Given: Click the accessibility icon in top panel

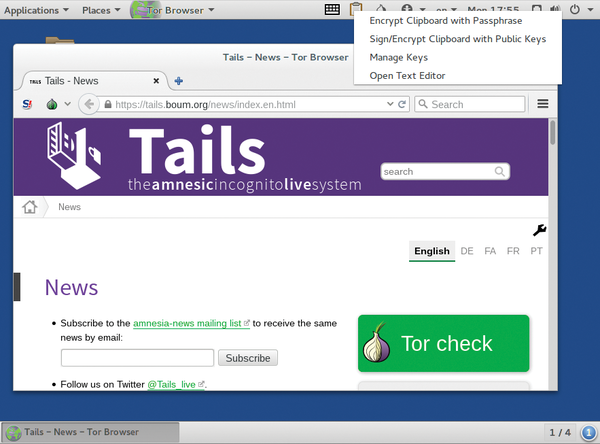Looking at the screenshot, I should pos(407,8).
